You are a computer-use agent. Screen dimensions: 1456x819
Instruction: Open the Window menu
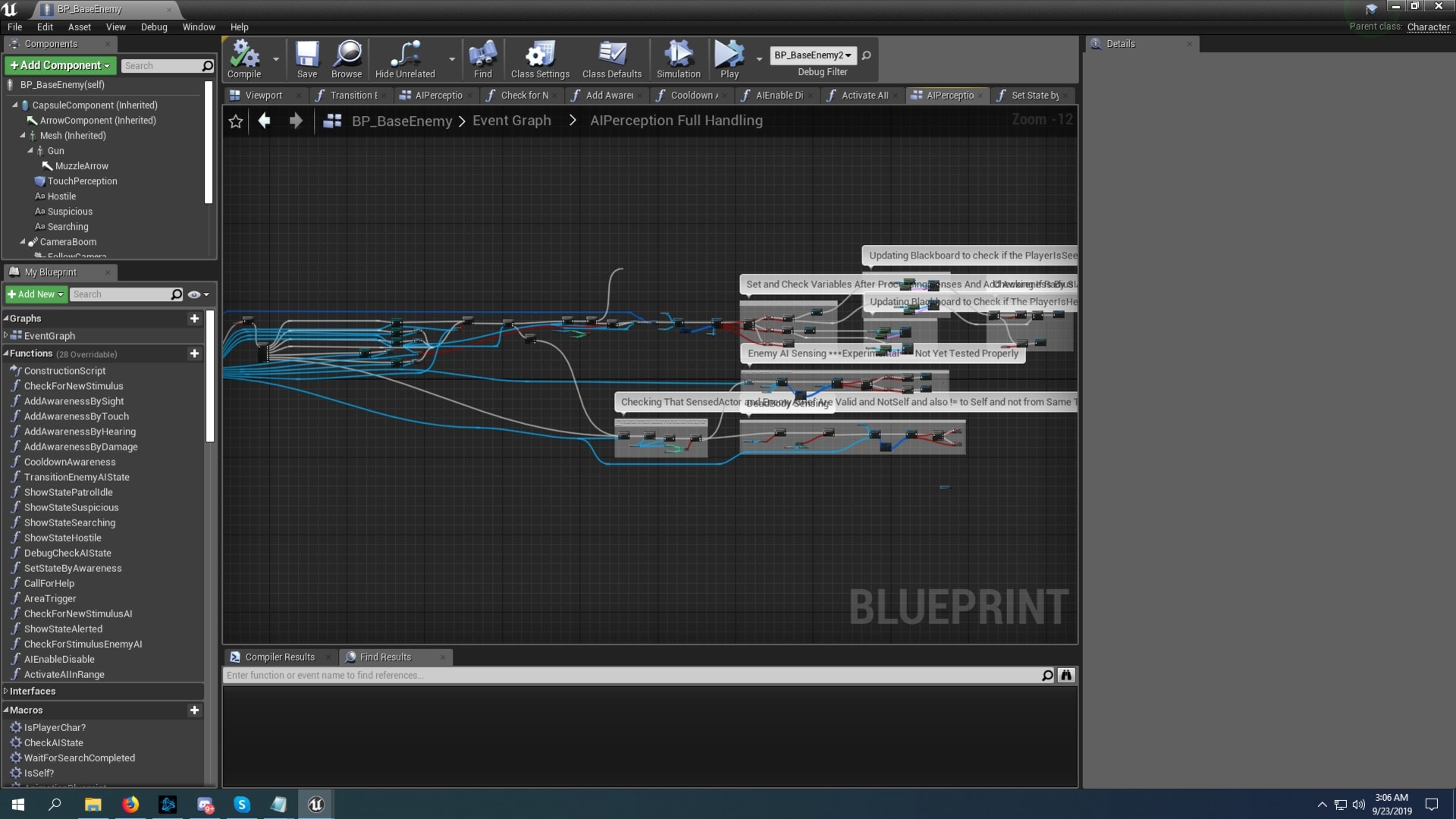[199, 27]
